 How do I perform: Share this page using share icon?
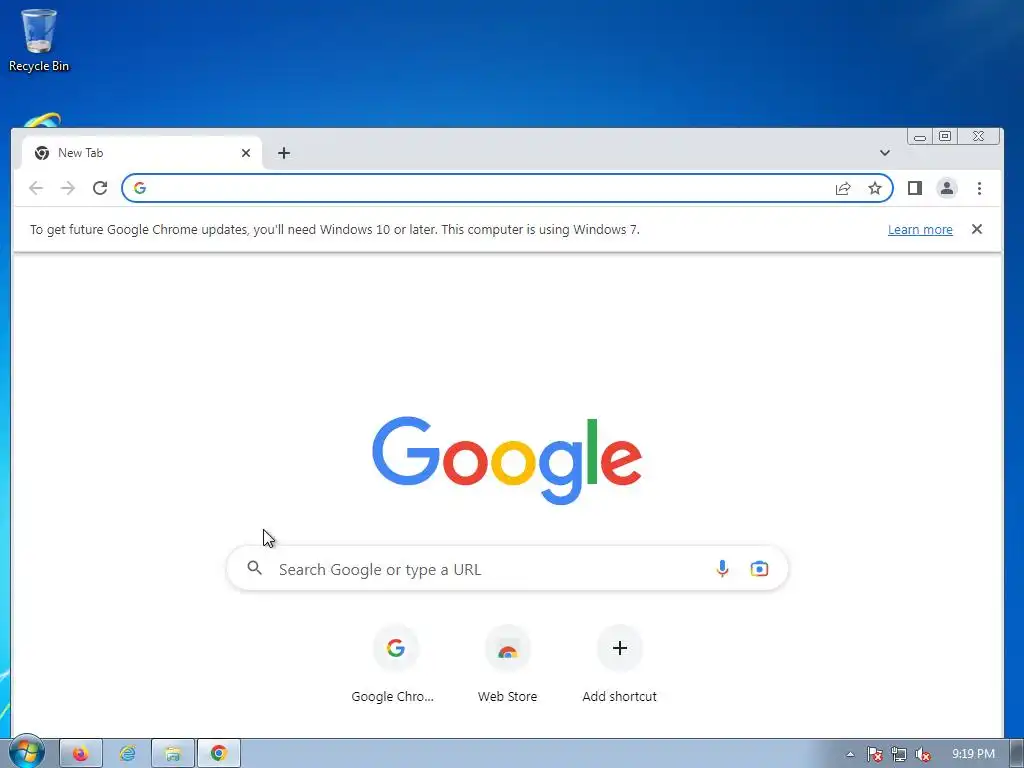[842, 188]
